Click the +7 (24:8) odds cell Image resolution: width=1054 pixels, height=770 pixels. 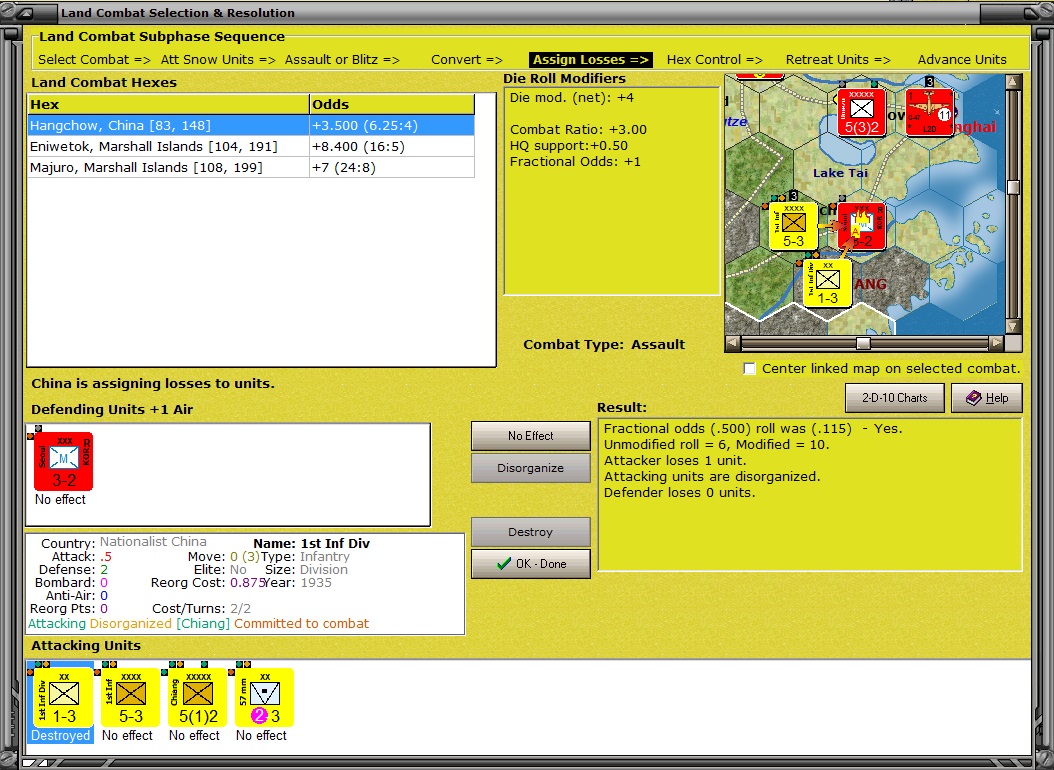coord(392,167)
